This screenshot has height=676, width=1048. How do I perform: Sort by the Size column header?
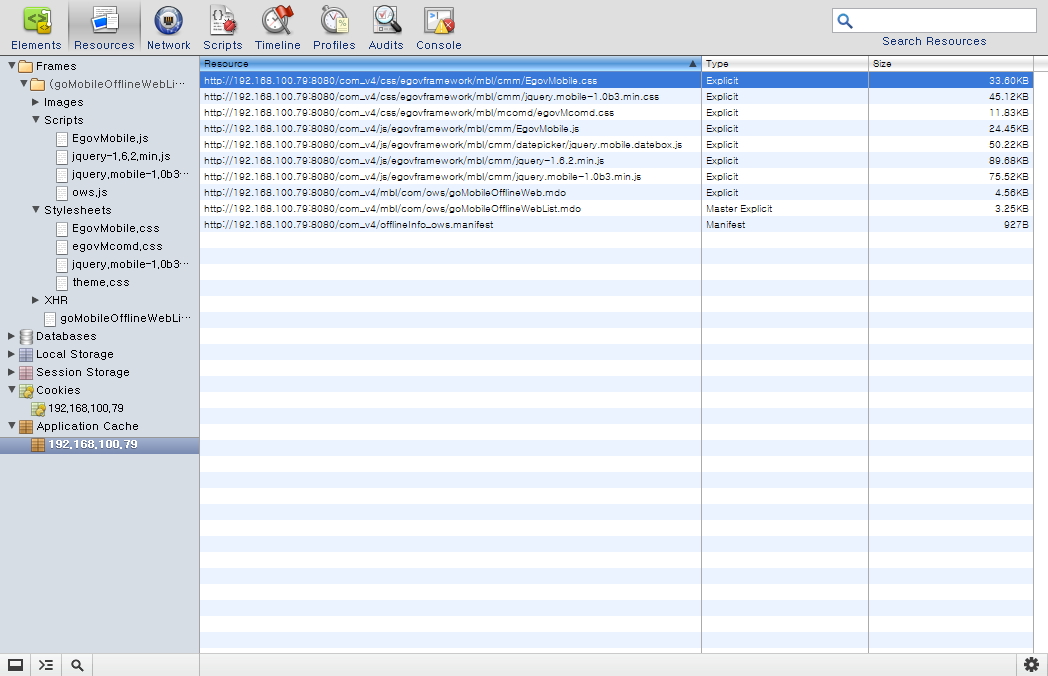click(x=950, y=63)
